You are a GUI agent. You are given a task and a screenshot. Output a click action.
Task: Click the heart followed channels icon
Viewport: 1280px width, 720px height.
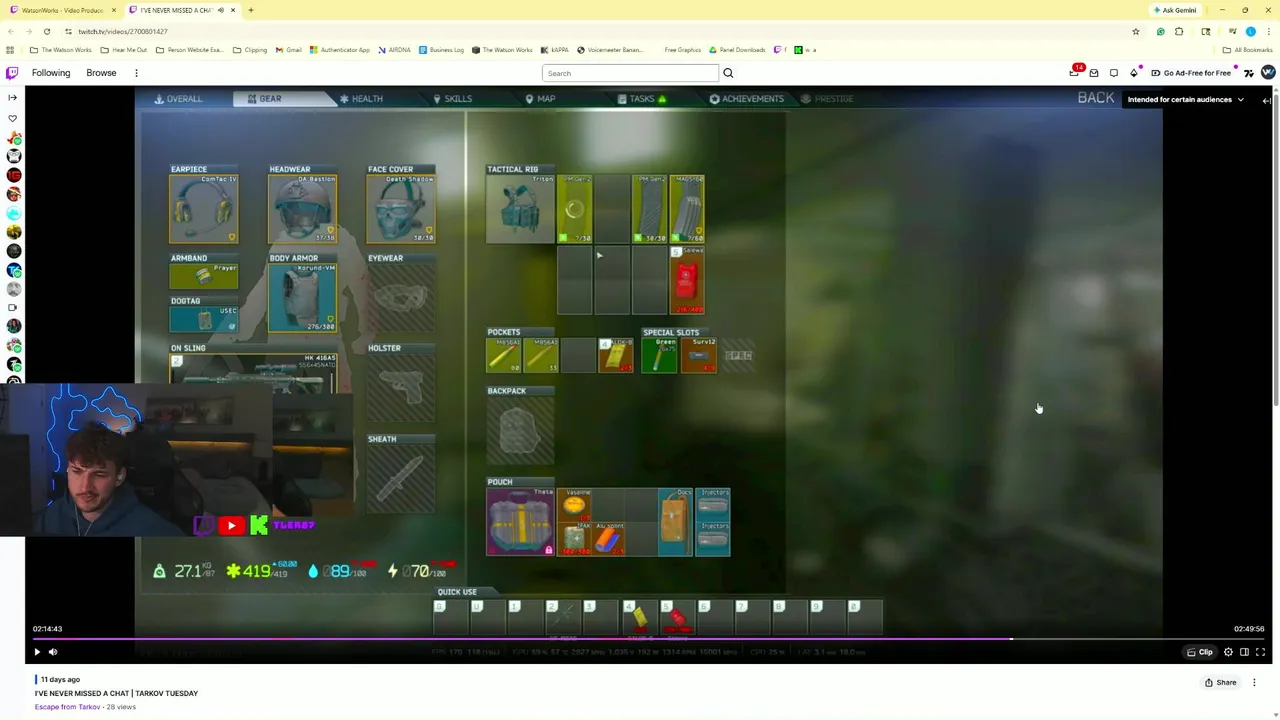[13, 118]
